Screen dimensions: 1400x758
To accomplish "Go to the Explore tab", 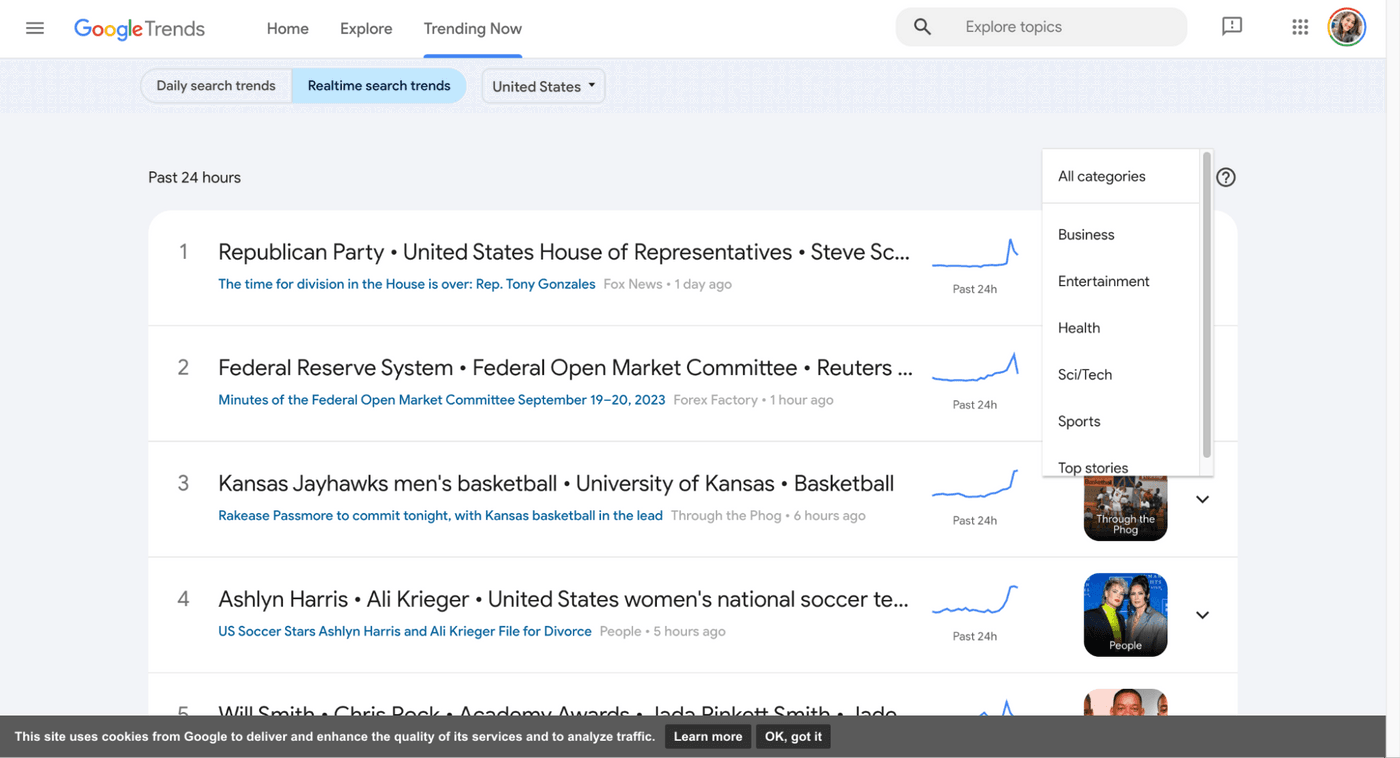I will (366, 29).
